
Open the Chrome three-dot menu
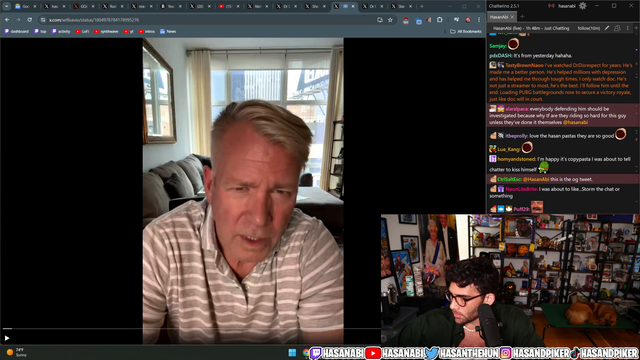[x=479, y=20]
